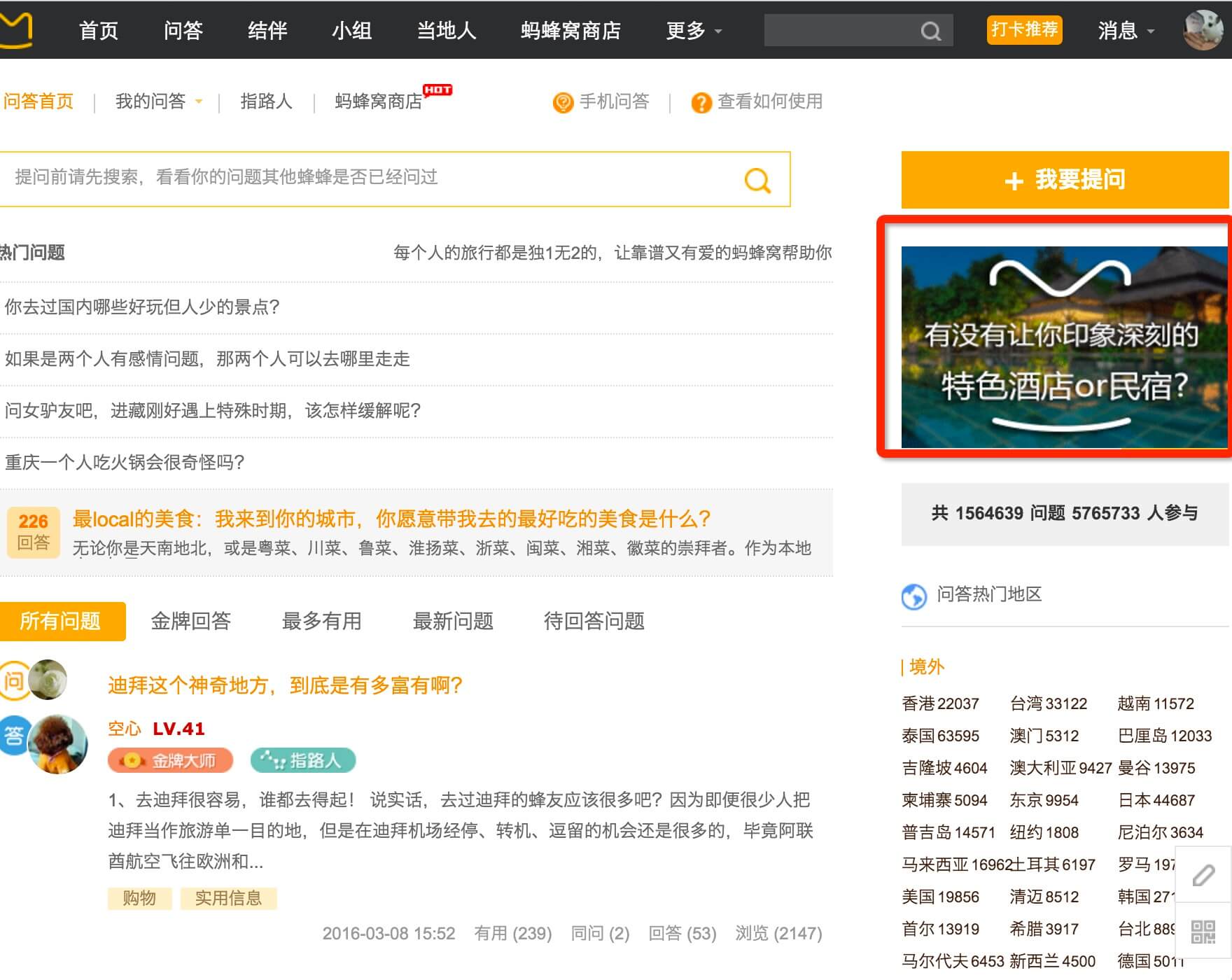Viewport: 1232px width, 980px height.
Task: Click the orange search icon in the question search box
Action: [x=757, y=180]
